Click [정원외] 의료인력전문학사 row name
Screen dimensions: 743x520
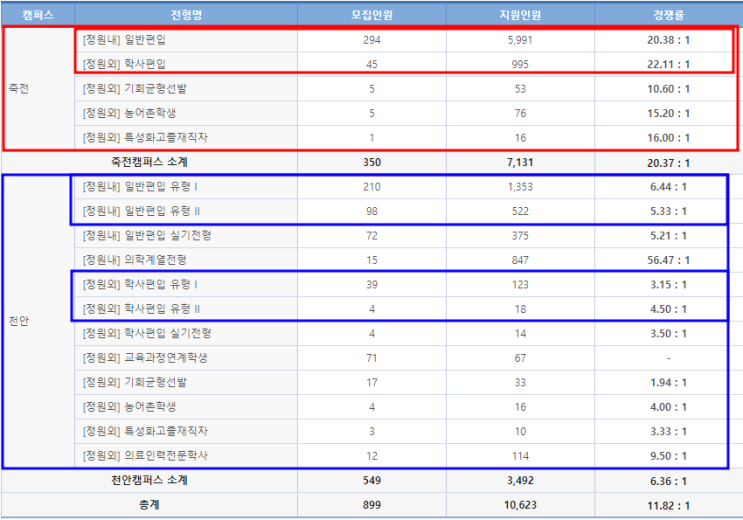point(145,456)
